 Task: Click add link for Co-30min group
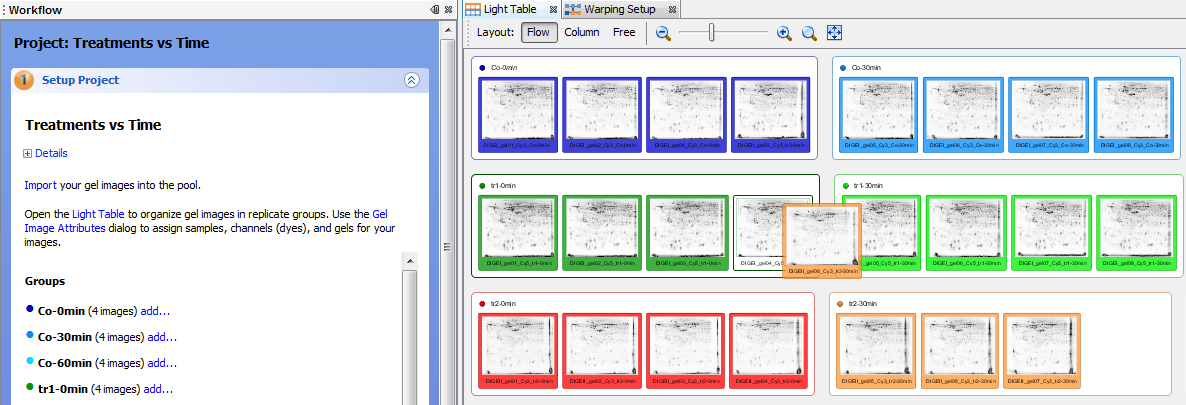click(162, 337)
